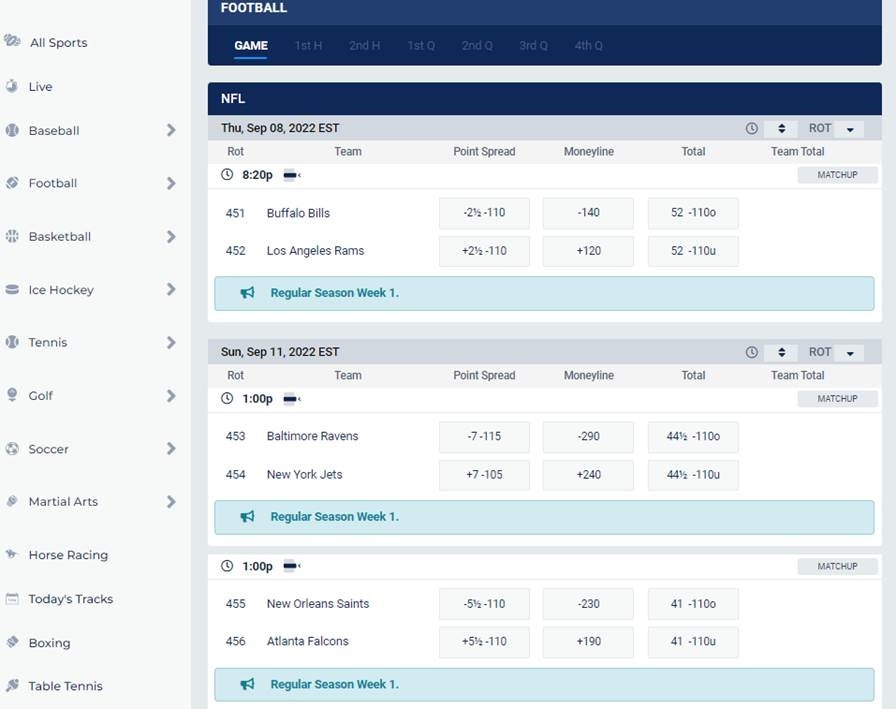Expand the Martial Arts menu chevron

pos(171,502)
